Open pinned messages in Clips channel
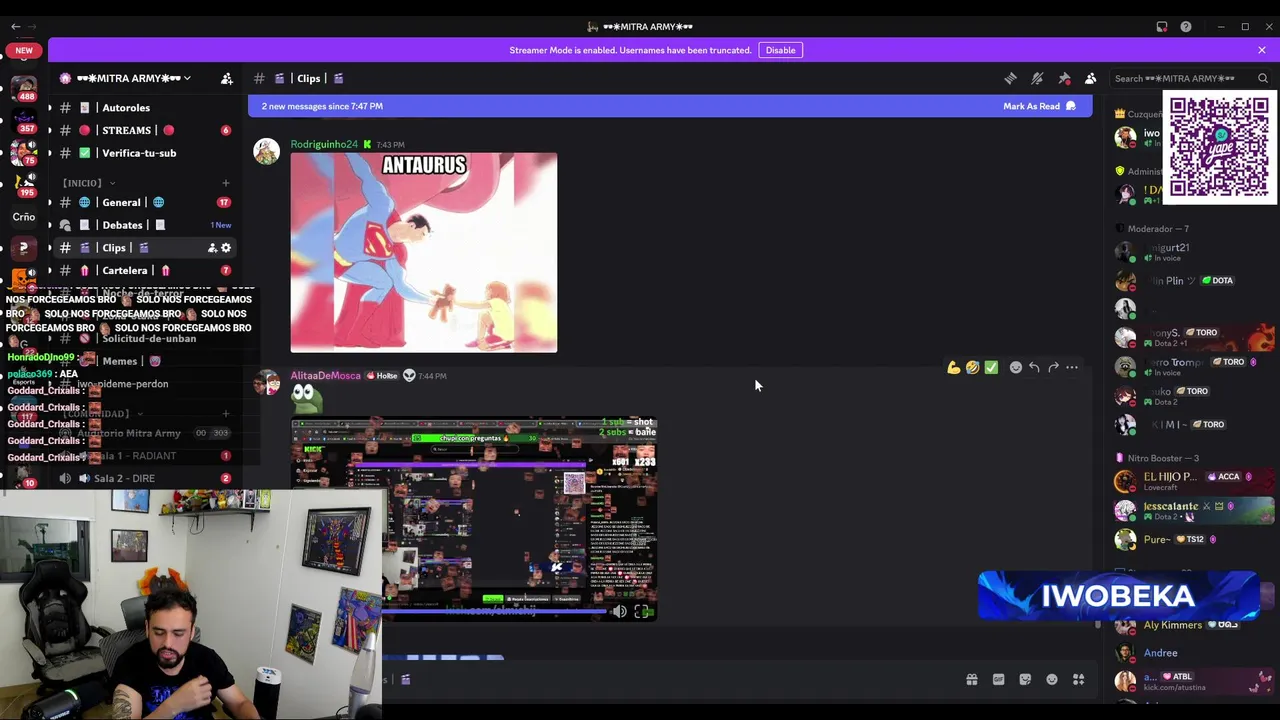Viewport: 1280px width, 720px height. tap(1064, 78)
